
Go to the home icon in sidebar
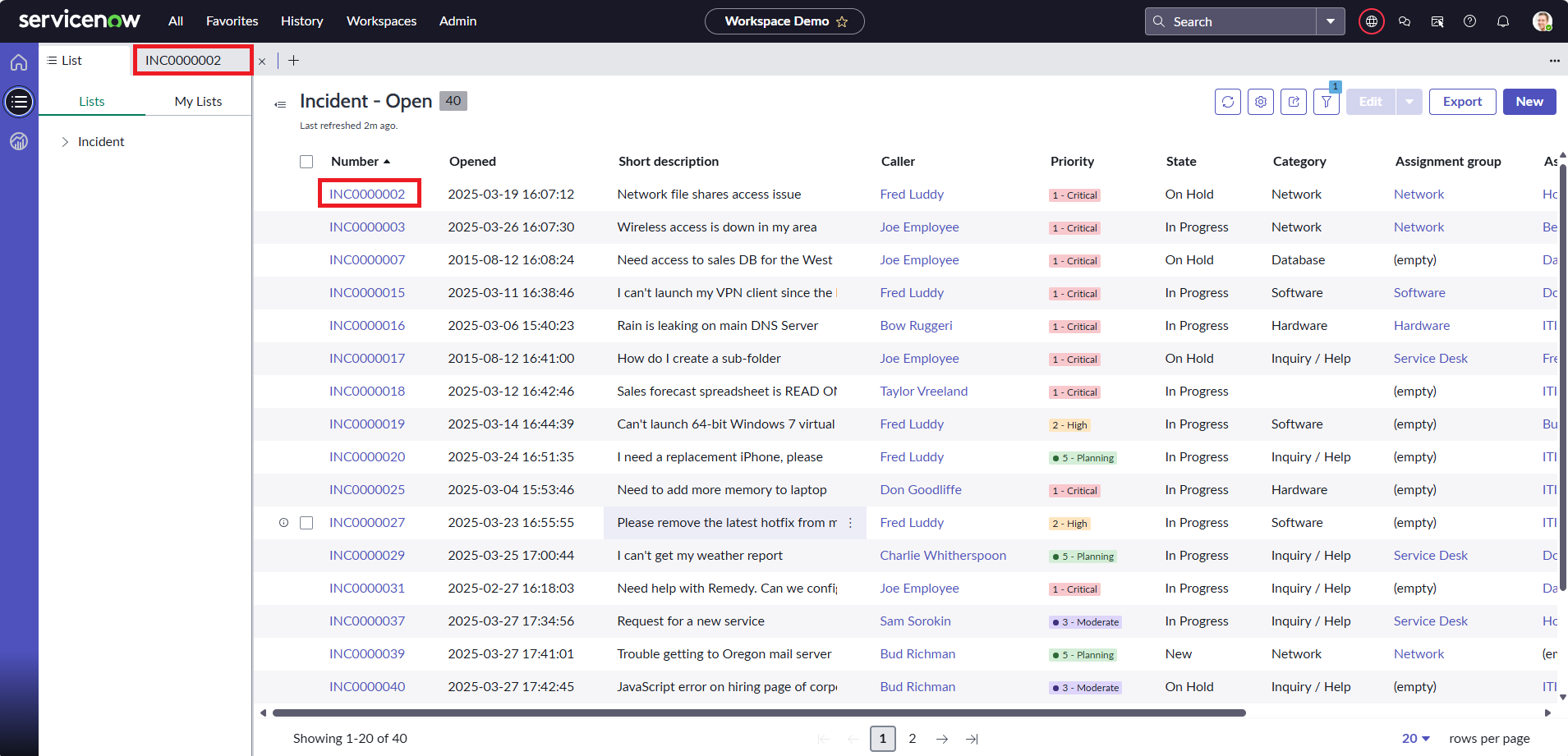pos(19,62)
